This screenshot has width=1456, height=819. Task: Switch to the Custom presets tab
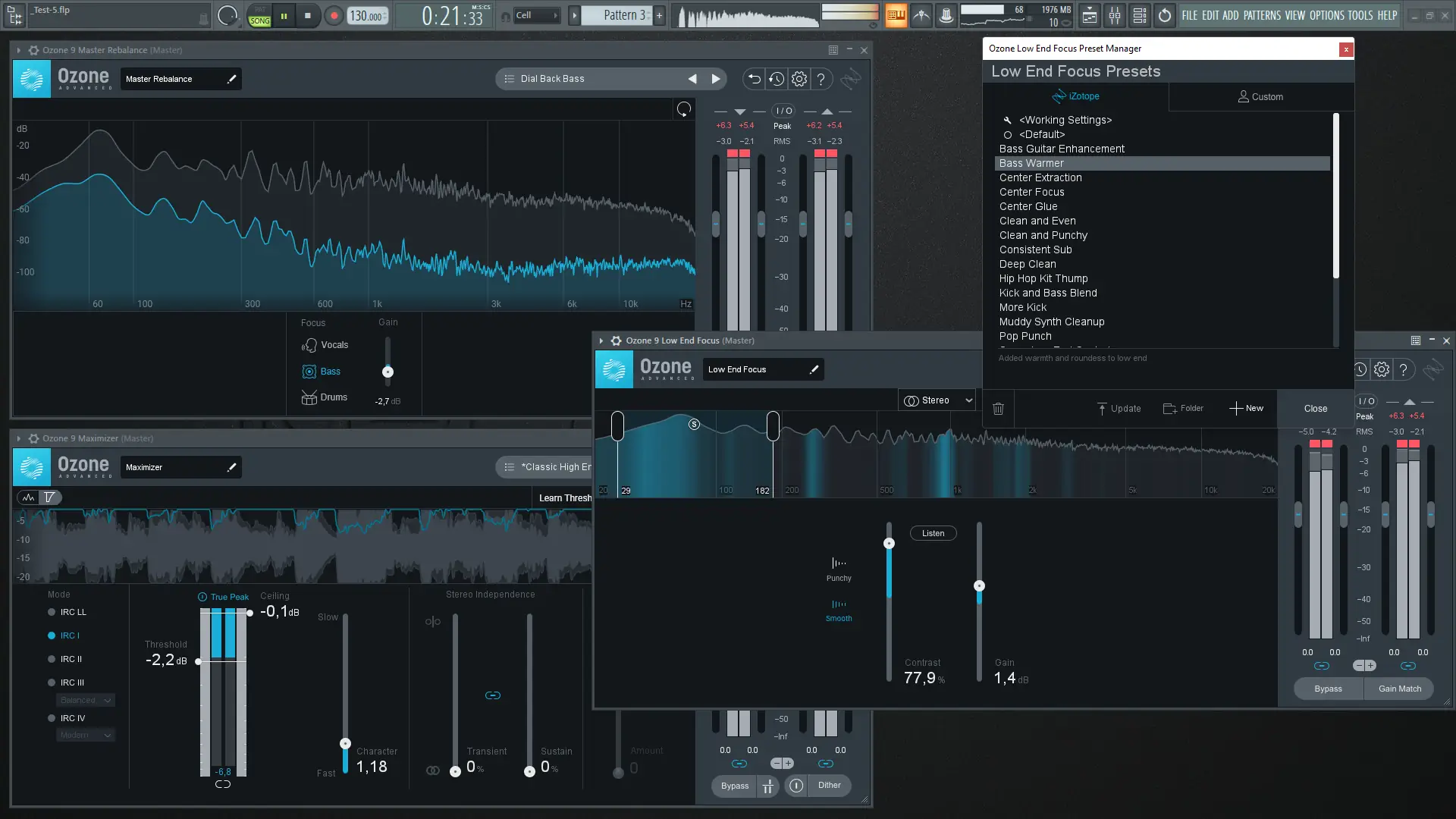[1260, 97]
